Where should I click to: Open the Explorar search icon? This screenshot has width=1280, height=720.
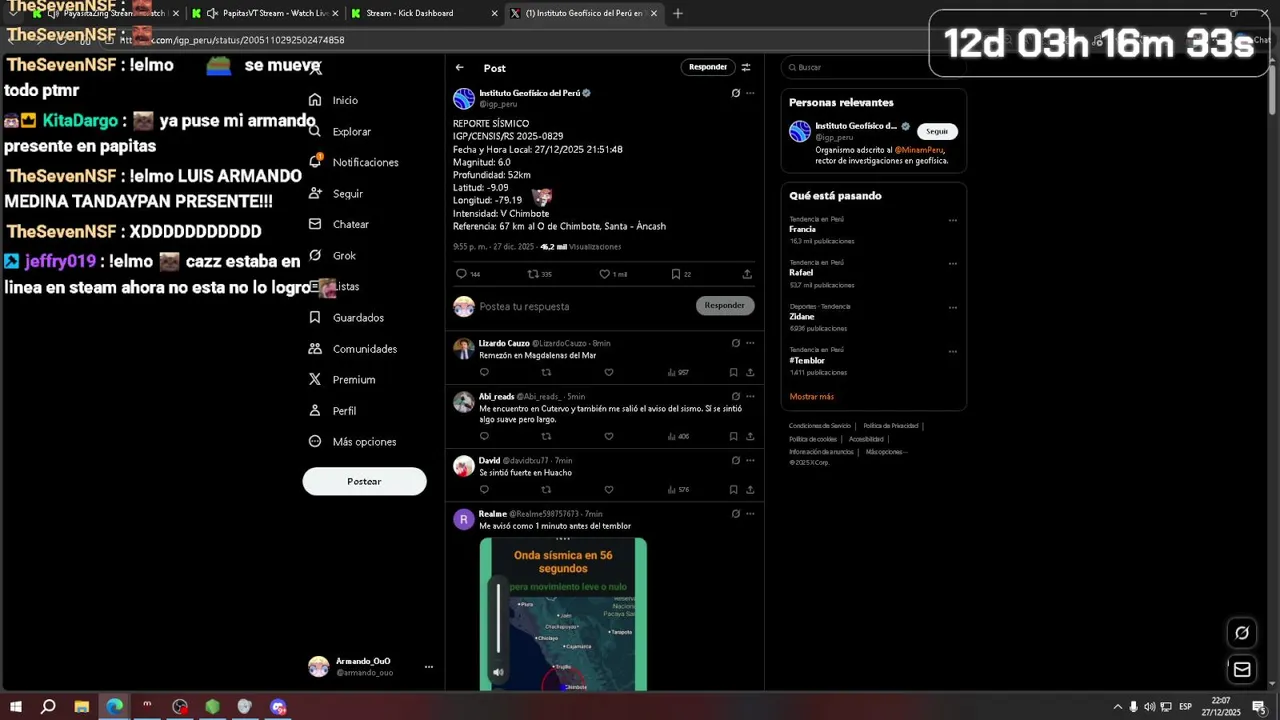[315, 131]
